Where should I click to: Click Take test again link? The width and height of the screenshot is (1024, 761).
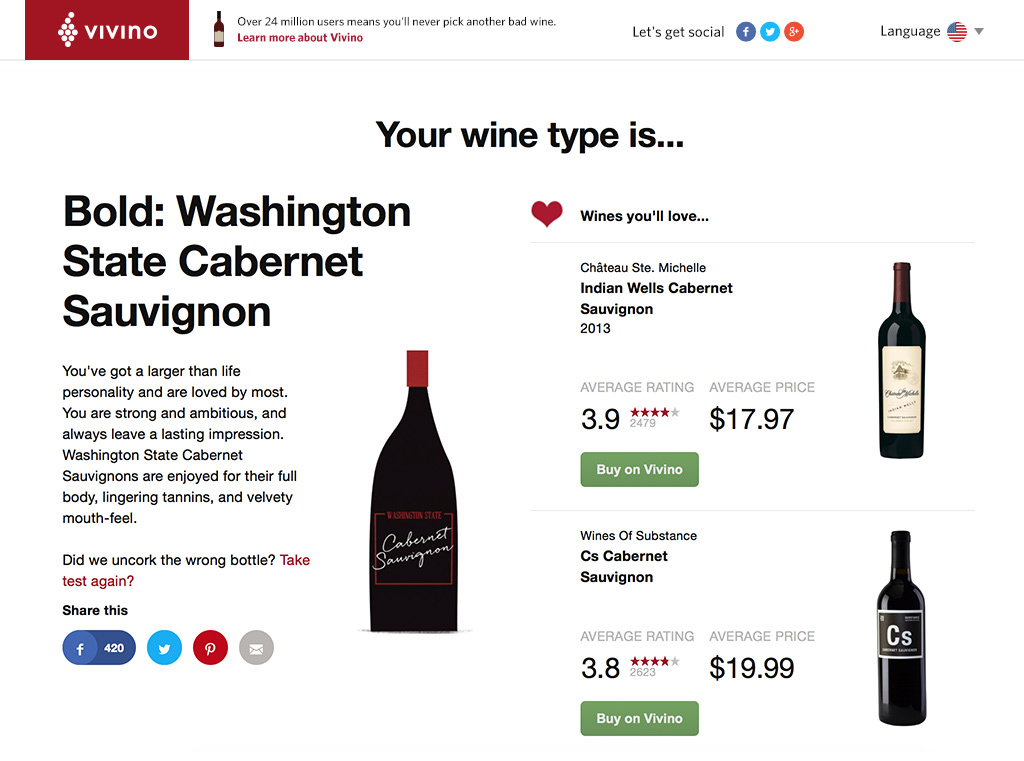[x=186, y=570]
